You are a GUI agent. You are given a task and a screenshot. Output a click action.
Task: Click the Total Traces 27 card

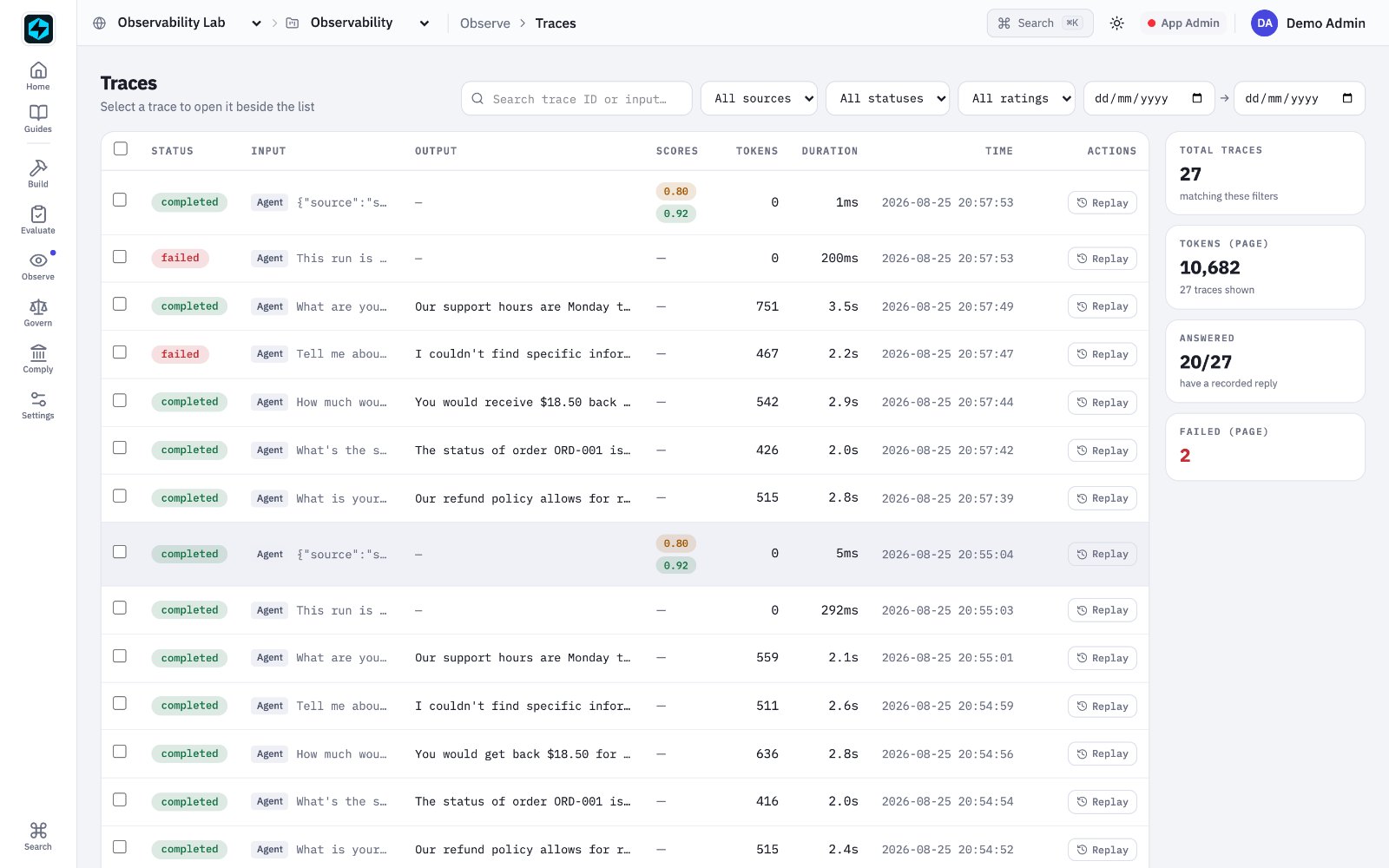(1265, 173)
